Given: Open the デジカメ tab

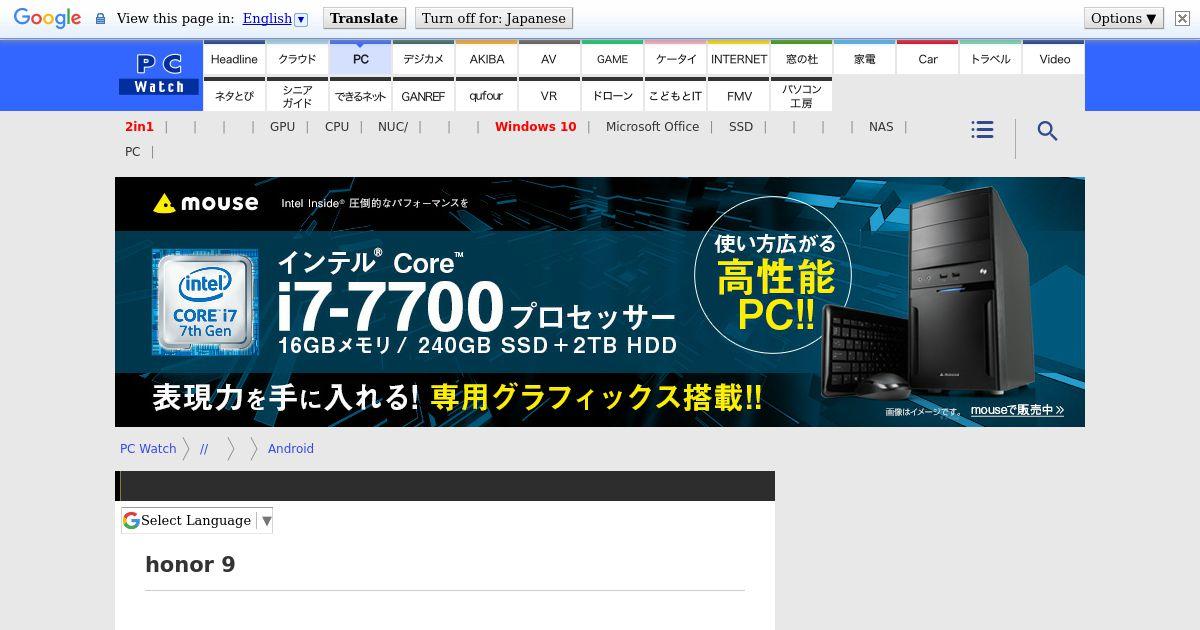Looking at the screenshot, I should coord(423,58).
